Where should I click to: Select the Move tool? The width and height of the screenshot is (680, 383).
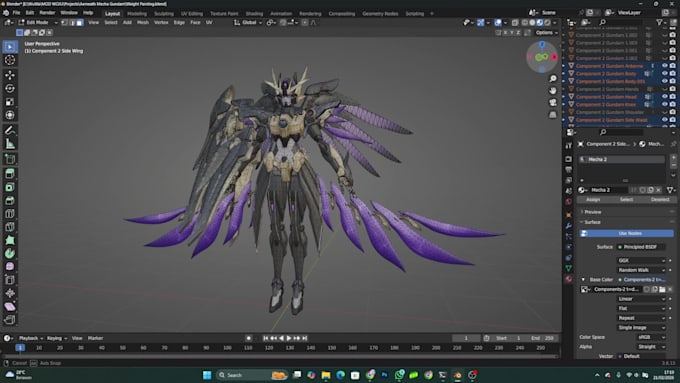point(10,75)
